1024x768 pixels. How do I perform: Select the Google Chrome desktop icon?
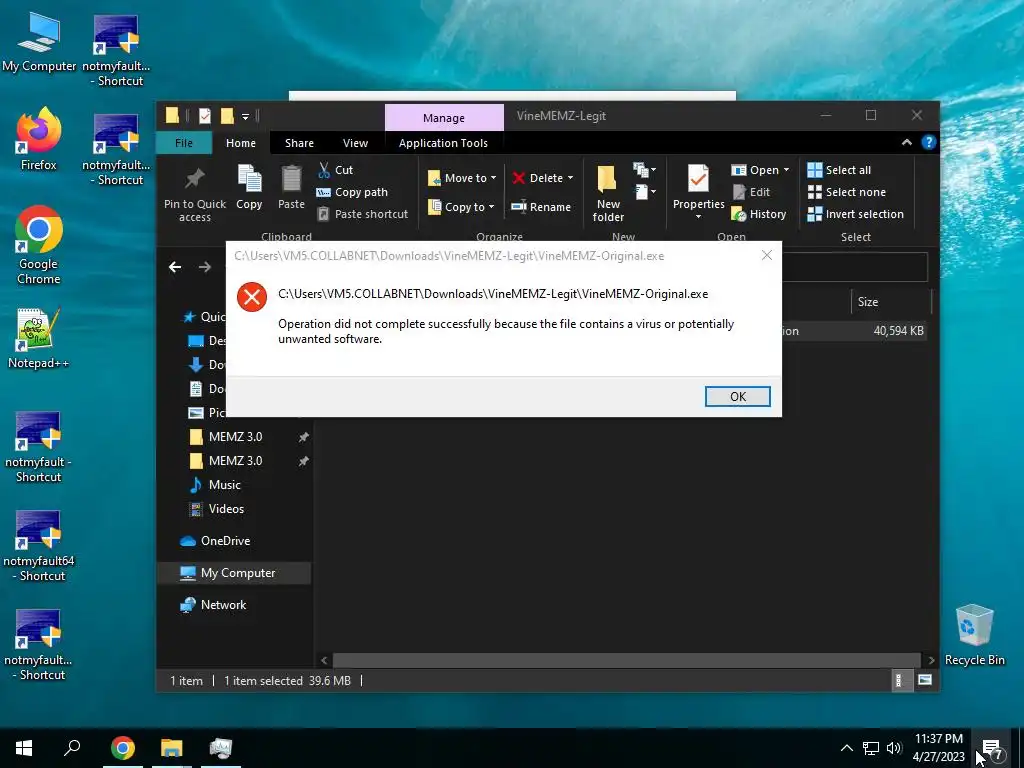tap(39, 245)
